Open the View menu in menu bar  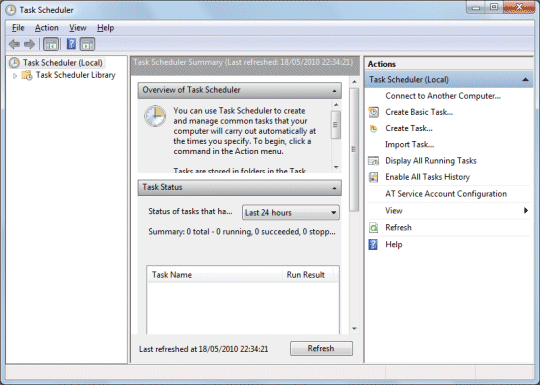tap(77, 28)
